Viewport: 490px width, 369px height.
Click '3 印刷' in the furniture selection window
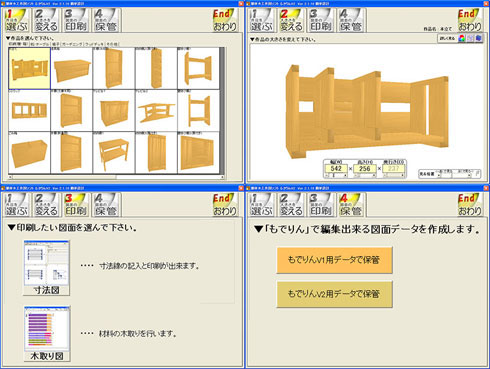point(76,20)
